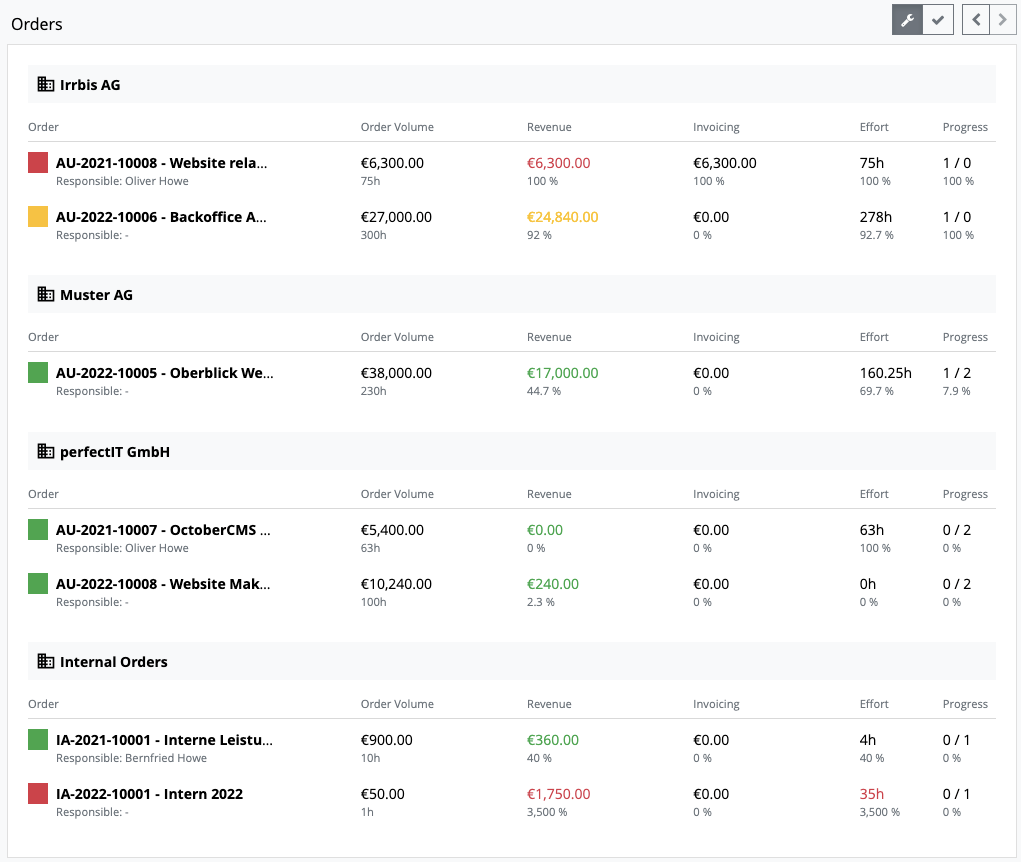This screenshot has width=1021, height=862.
Task: Open order IA-2021-10001 - Interne Leistu...
Action: click(164, 740)
